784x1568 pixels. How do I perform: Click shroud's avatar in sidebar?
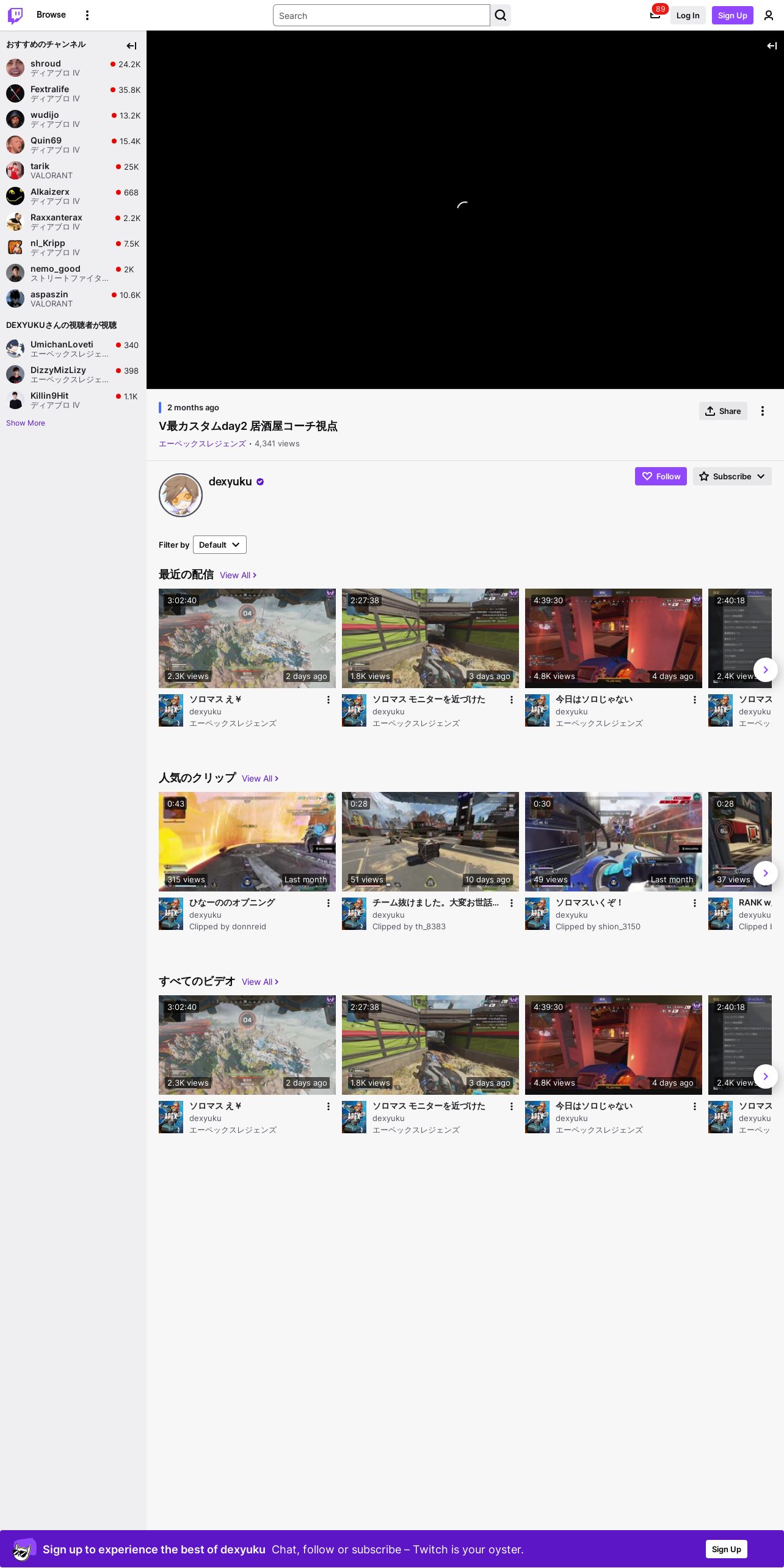[15, 68]
